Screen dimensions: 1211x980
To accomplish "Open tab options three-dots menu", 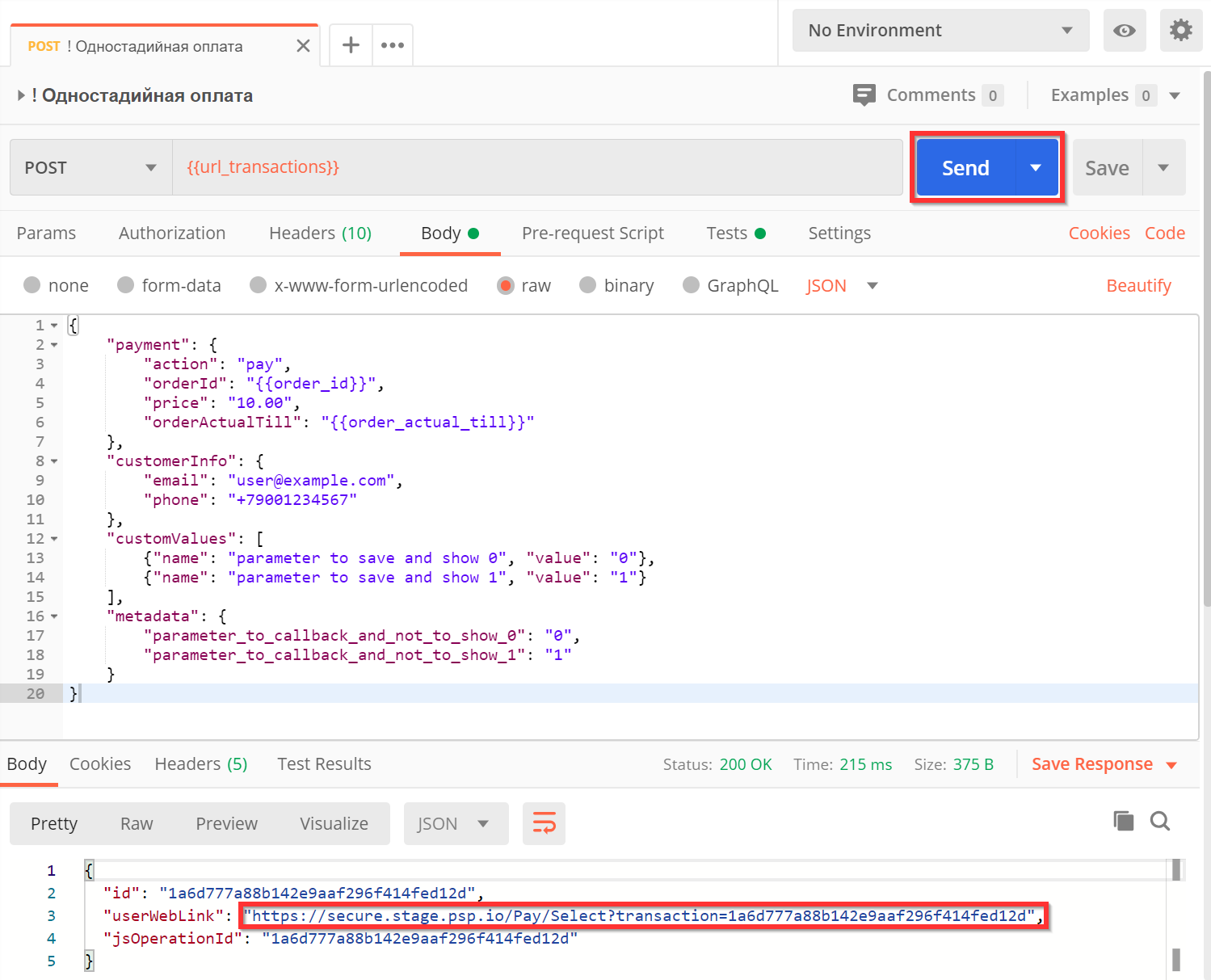I will tap(393, 45).
